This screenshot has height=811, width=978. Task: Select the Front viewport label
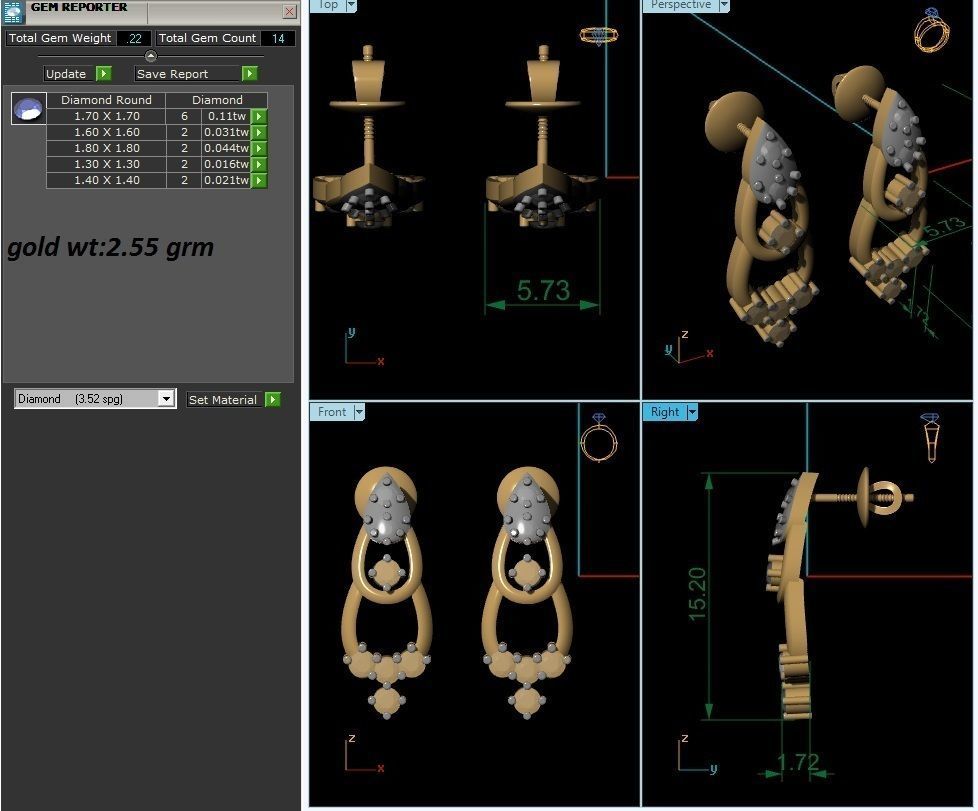click(331, 412)
